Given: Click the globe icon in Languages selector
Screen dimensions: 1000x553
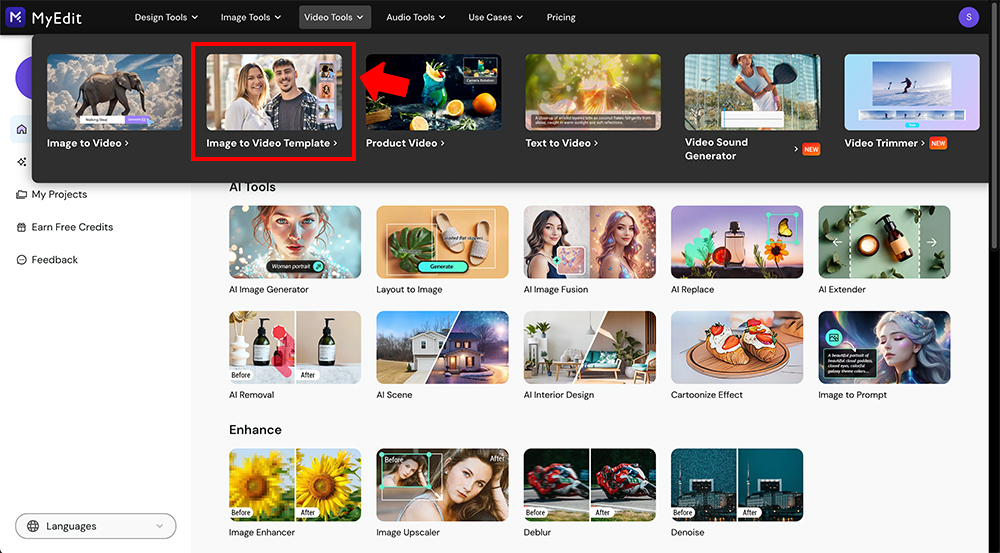Looking at the screenshot, I should [33, 526].
